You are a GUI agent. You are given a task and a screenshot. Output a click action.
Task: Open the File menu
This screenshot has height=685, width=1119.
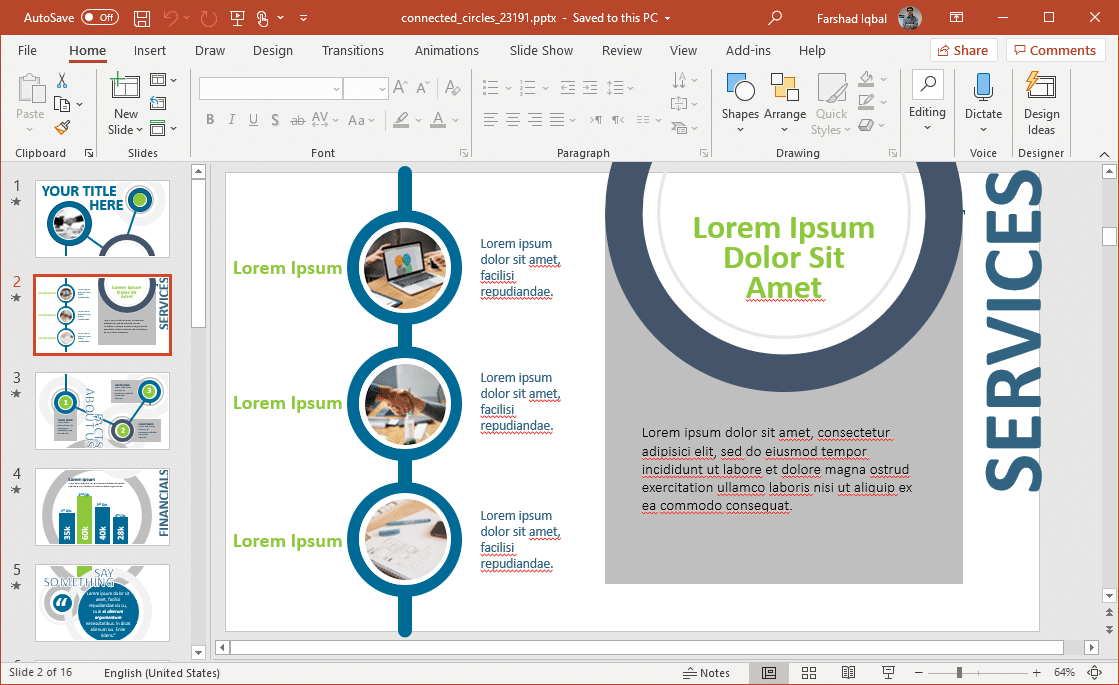click(x=27, y=50)
